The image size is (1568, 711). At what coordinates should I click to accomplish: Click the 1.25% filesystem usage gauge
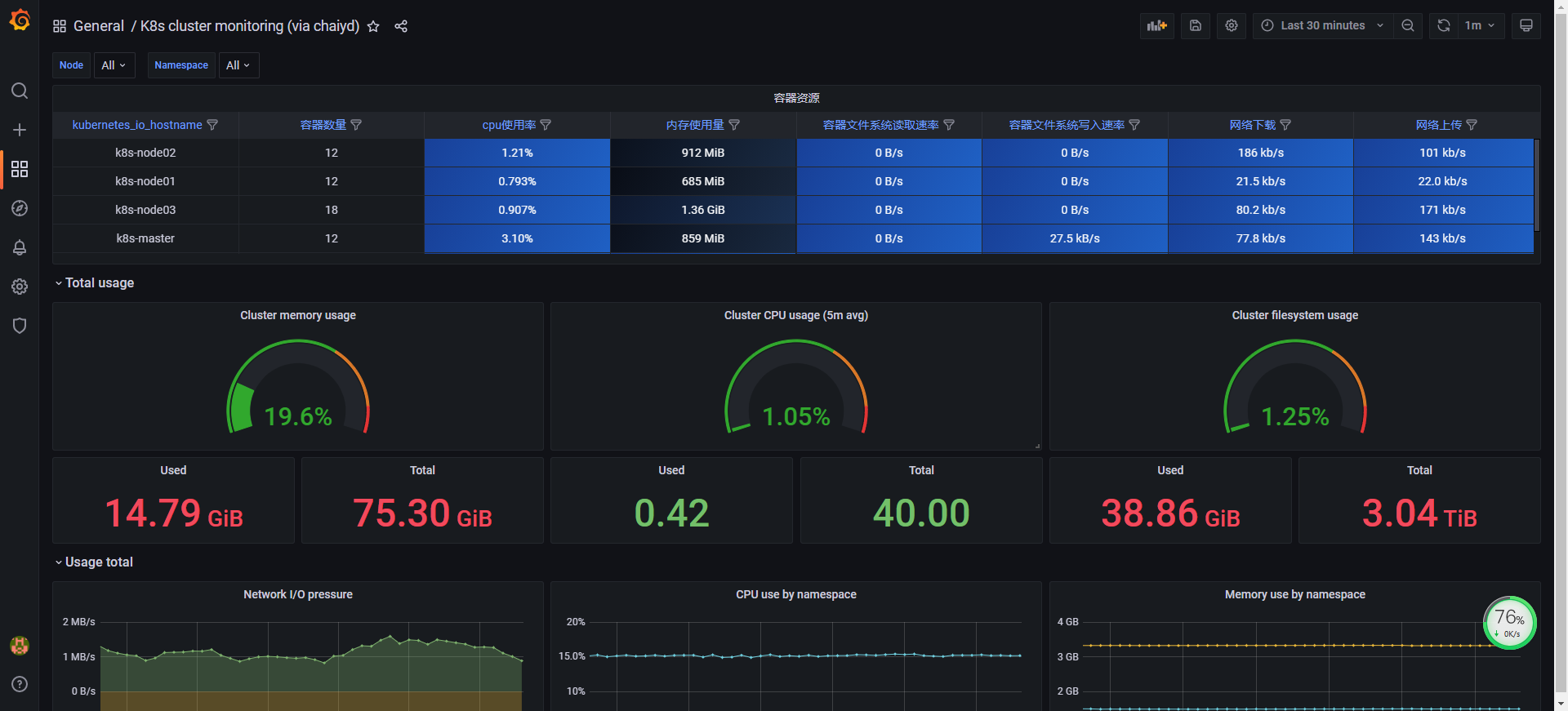[1295, 387]
